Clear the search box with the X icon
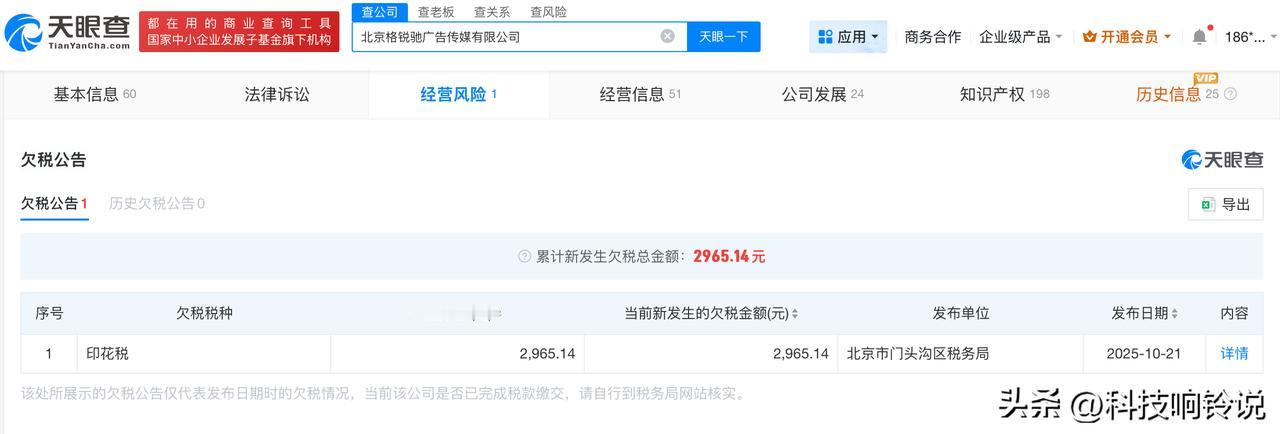 [x=667, y=36]
